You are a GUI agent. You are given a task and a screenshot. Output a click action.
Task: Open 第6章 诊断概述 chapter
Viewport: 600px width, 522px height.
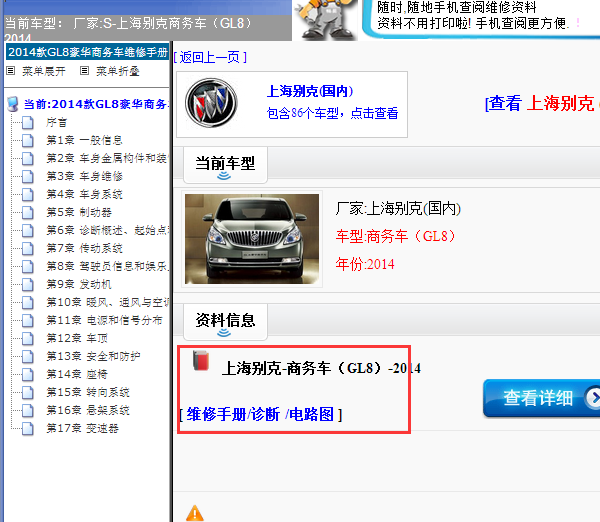[x=107, y=230]
